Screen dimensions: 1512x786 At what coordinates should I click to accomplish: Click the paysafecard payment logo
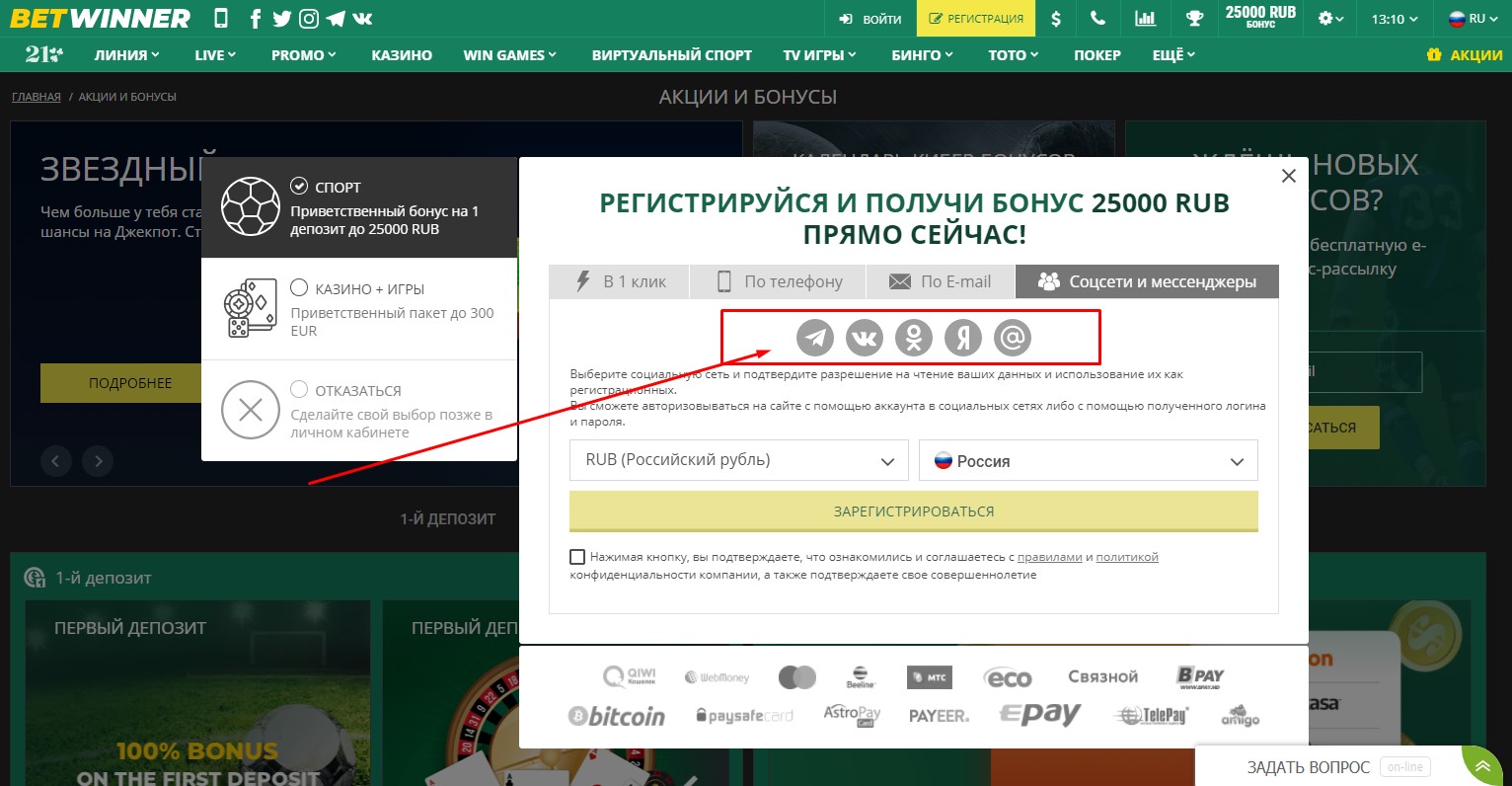(744, 716)
